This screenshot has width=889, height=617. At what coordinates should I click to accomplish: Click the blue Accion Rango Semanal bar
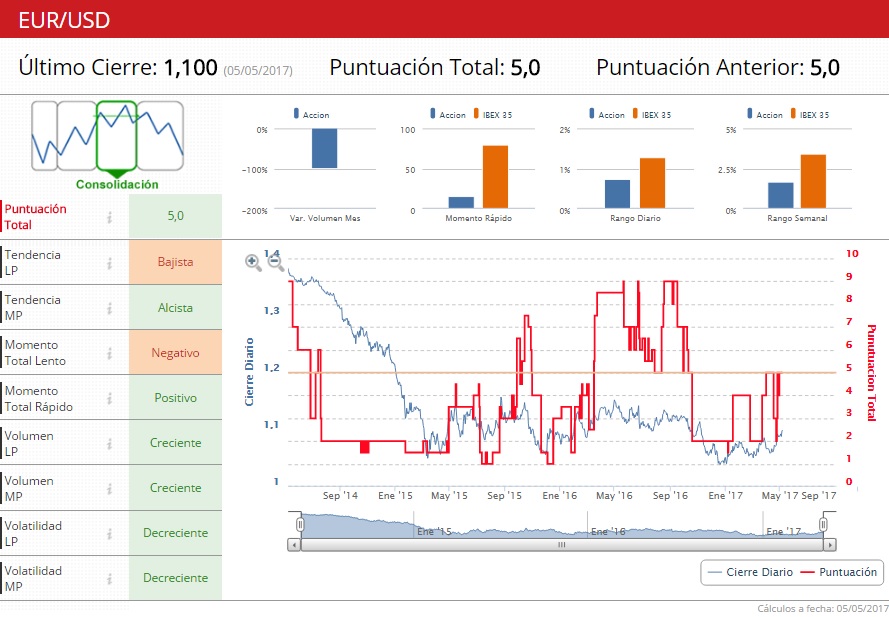point(781,196)
